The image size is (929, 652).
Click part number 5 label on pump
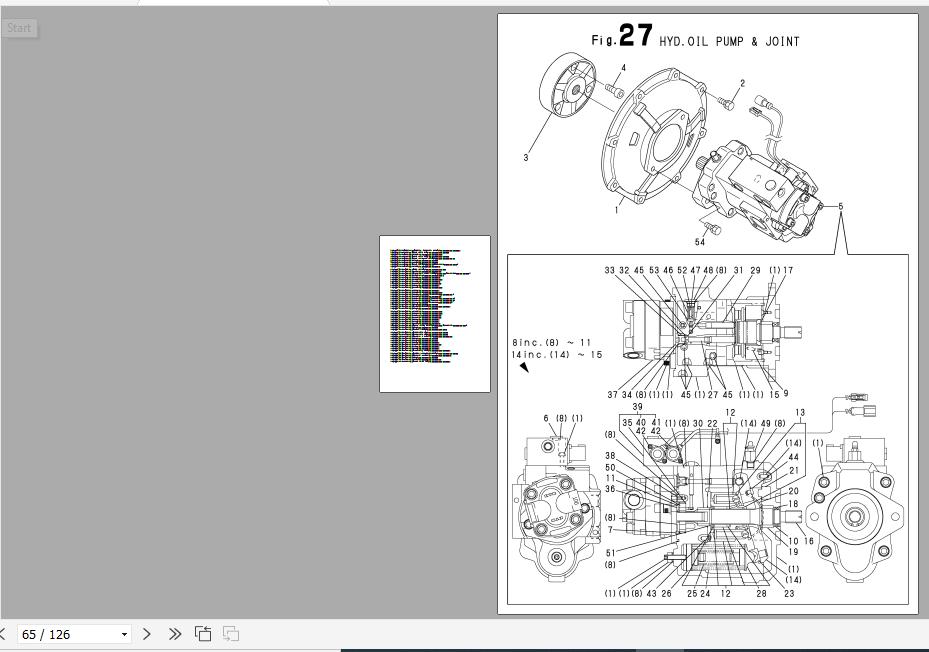(x=840, y=206)
